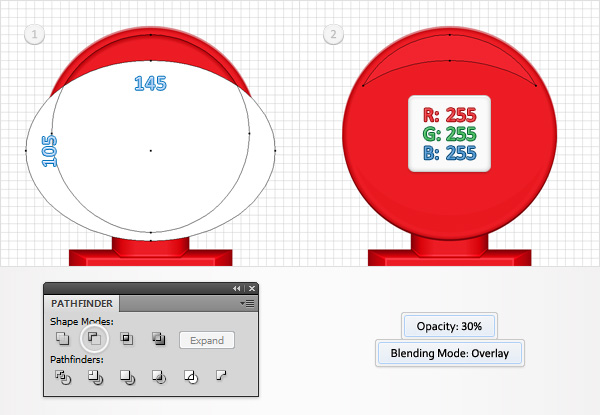Click the Opacity: 30% field

(x=449, y=326)
